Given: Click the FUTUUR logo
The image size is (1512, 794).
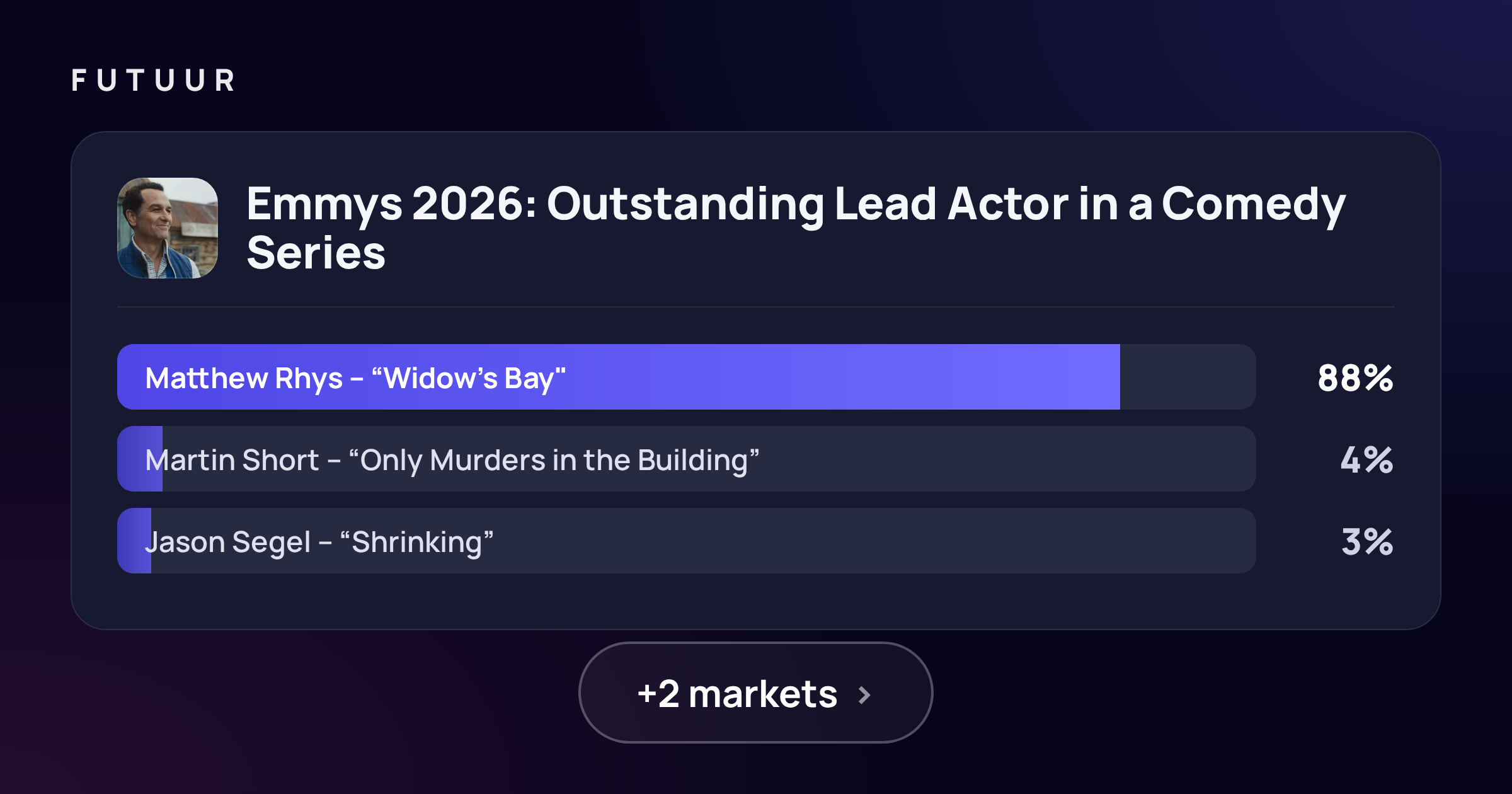Looking at the screenshot, I should [154, 81].
